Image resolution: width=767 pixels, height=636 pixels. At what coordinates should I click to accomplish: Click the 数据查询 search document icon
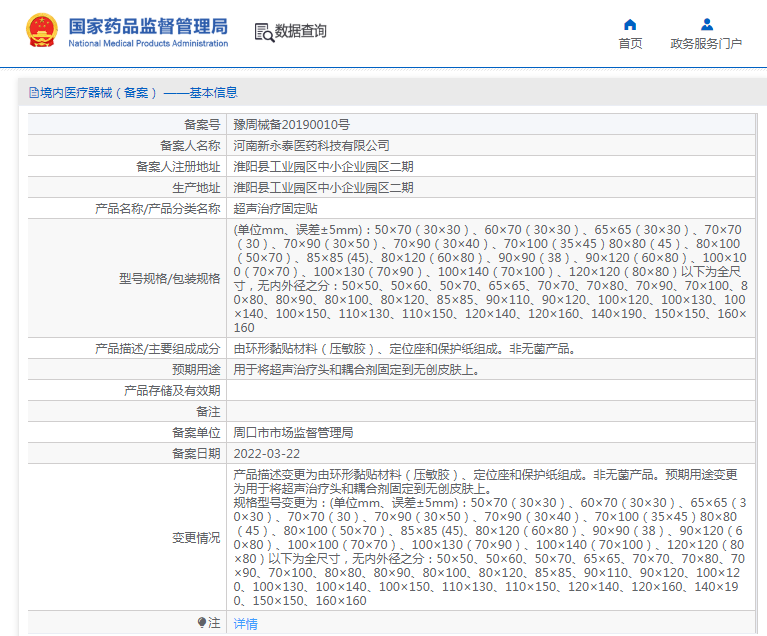pos(264,32)
